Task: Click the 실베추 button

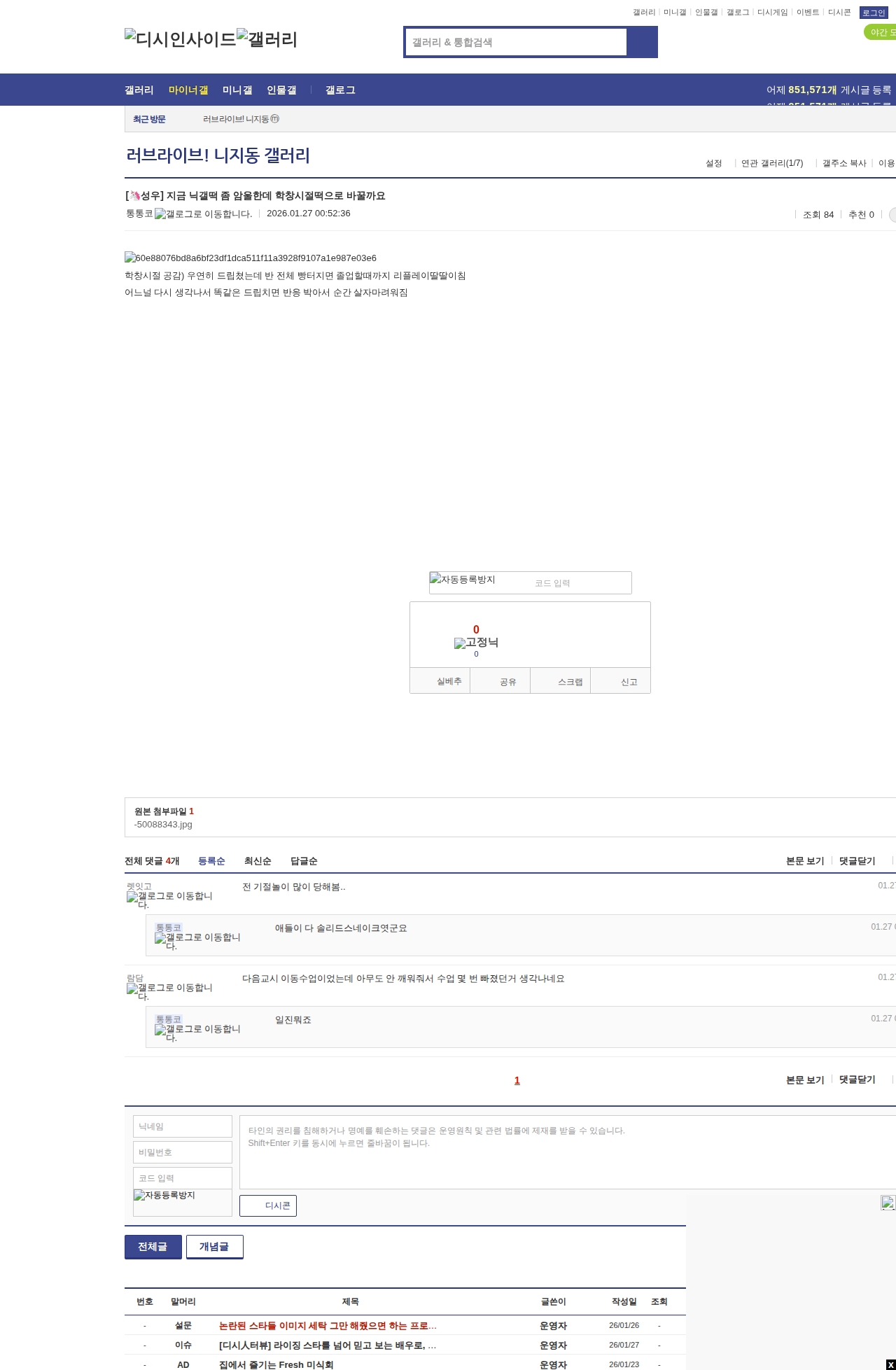Action: 440,681
